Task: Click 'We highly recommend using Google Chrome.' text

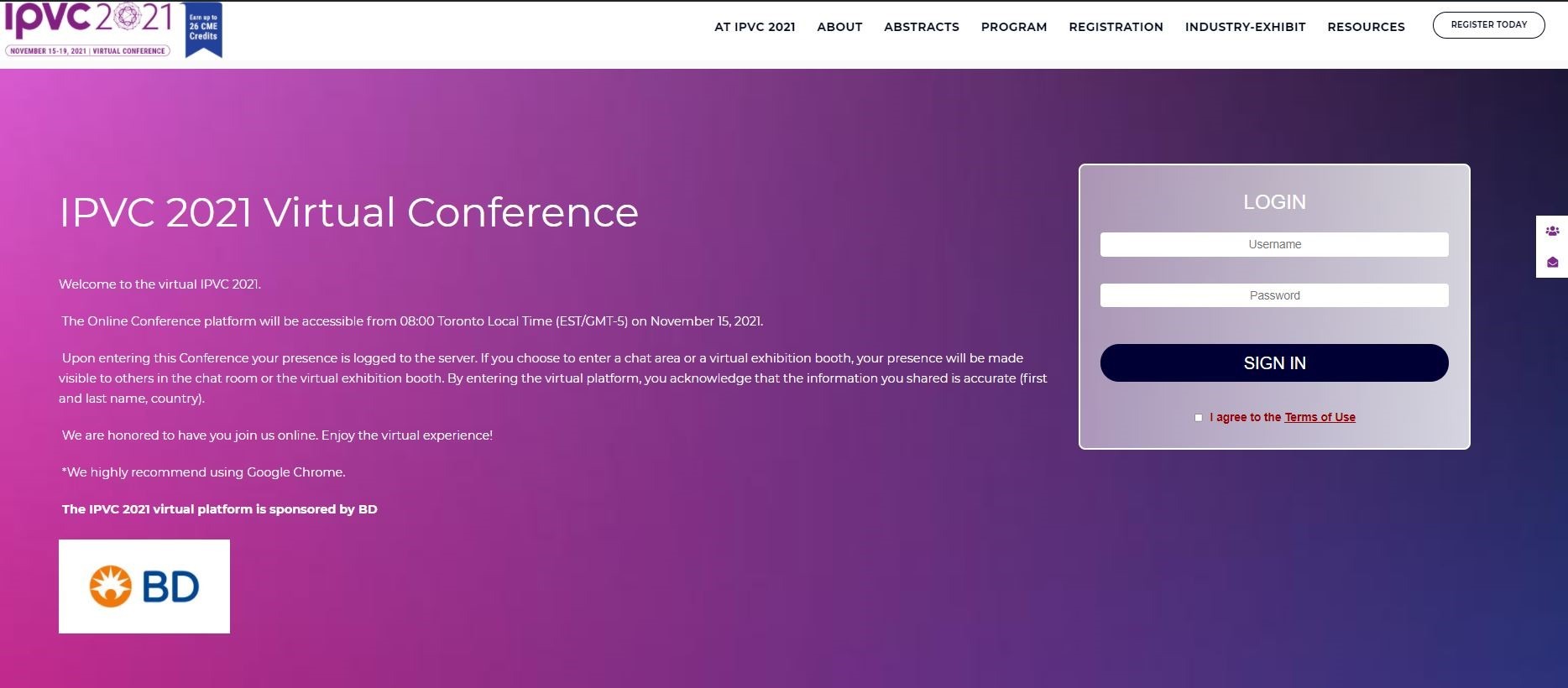Action: tap(206, 472)
